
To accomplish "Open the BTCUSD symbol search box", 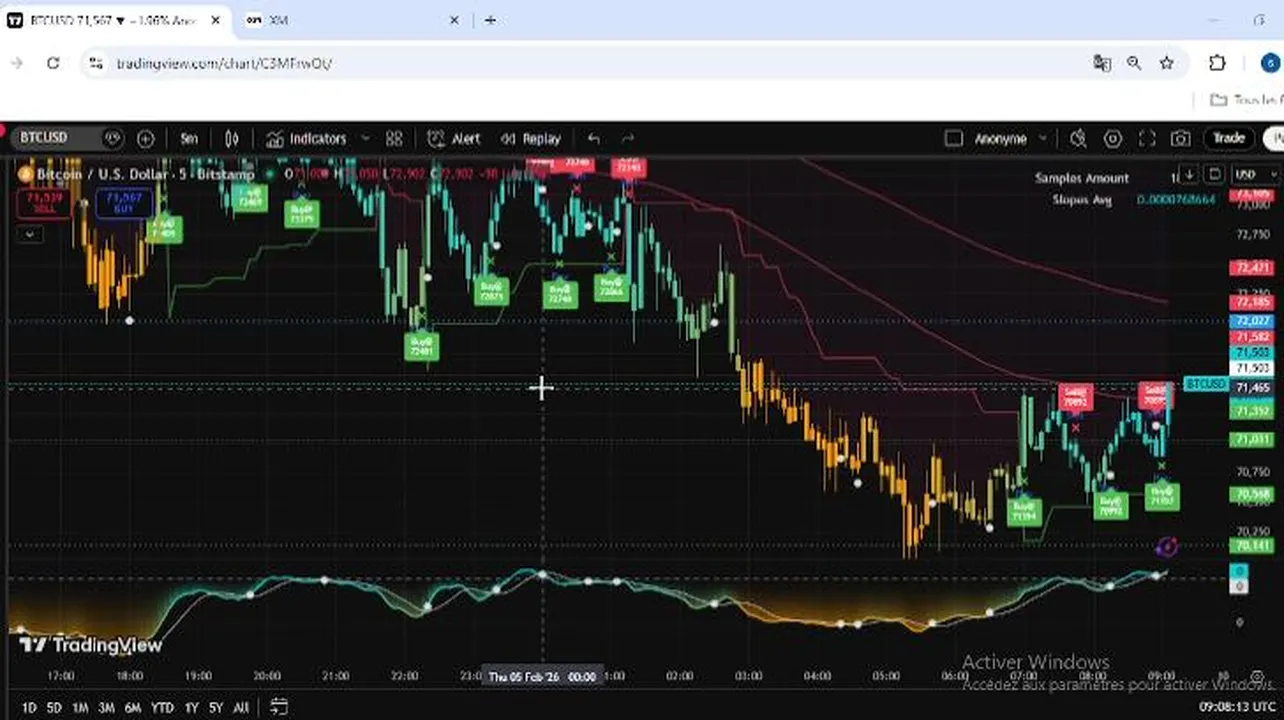I will click(x=66, y=138).
